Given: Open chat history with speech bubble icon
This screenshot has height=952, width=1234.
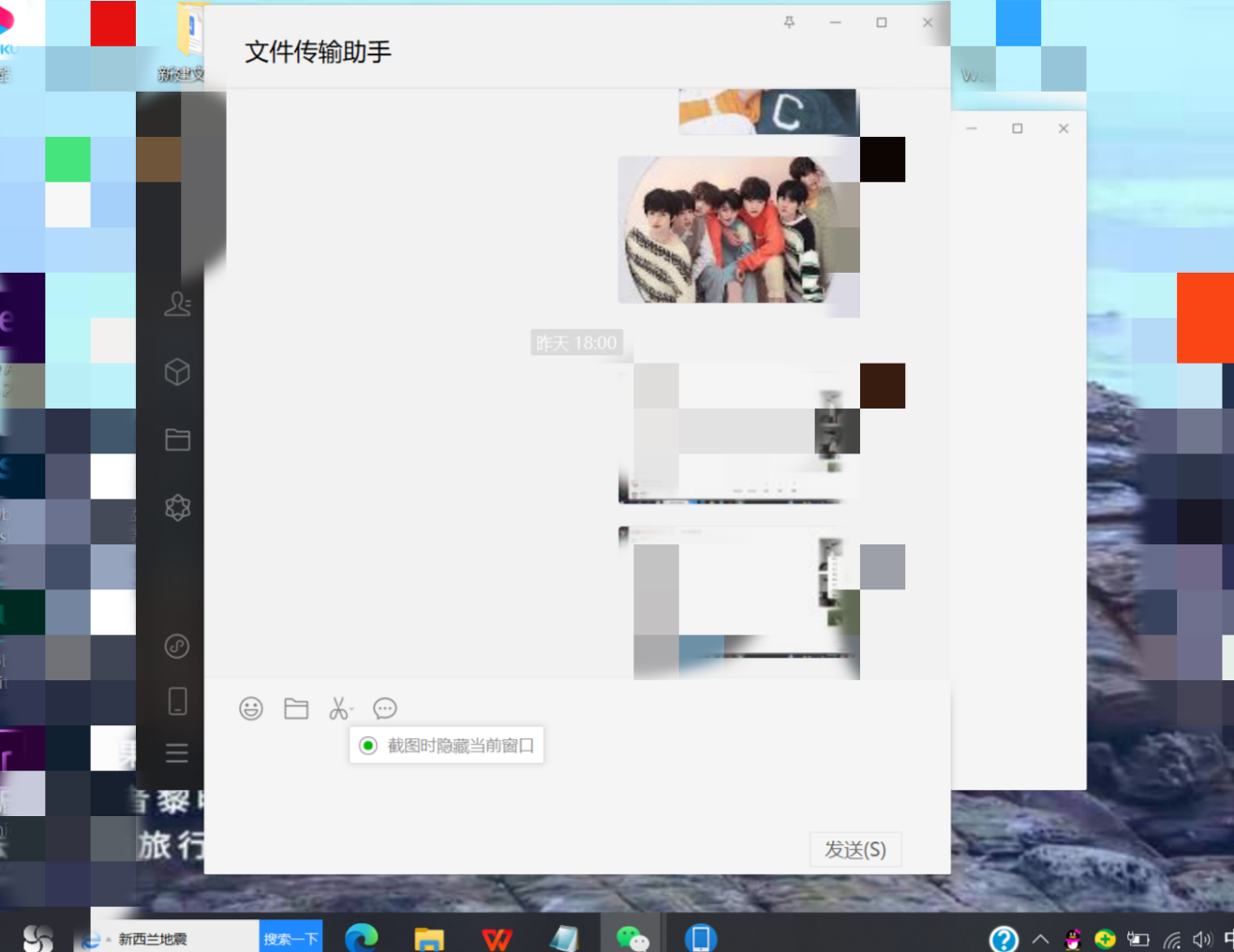Looking at the screenshot, I should tap(385, 708).
